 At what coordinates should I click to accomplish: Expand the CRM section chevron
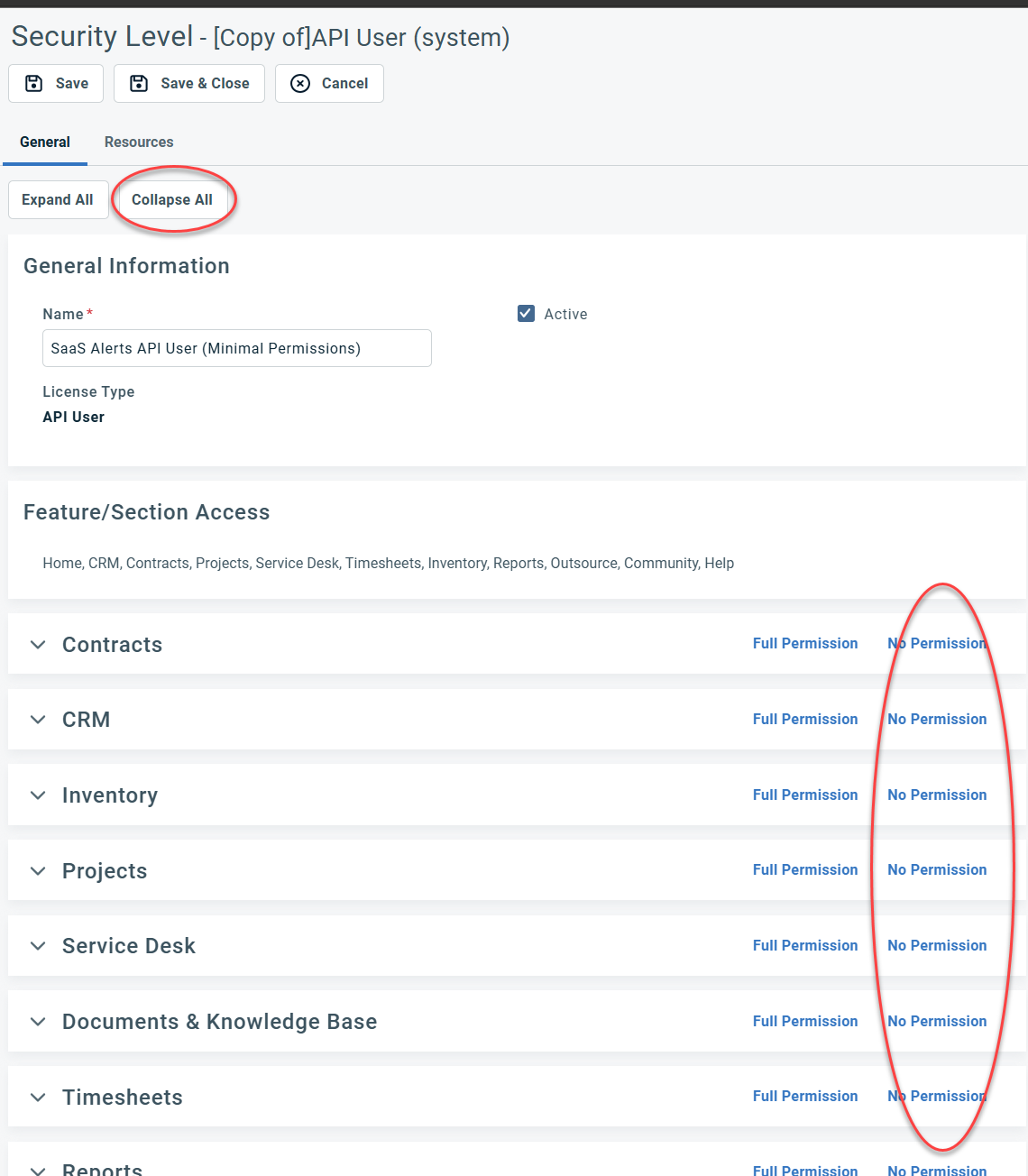[38, 720]
